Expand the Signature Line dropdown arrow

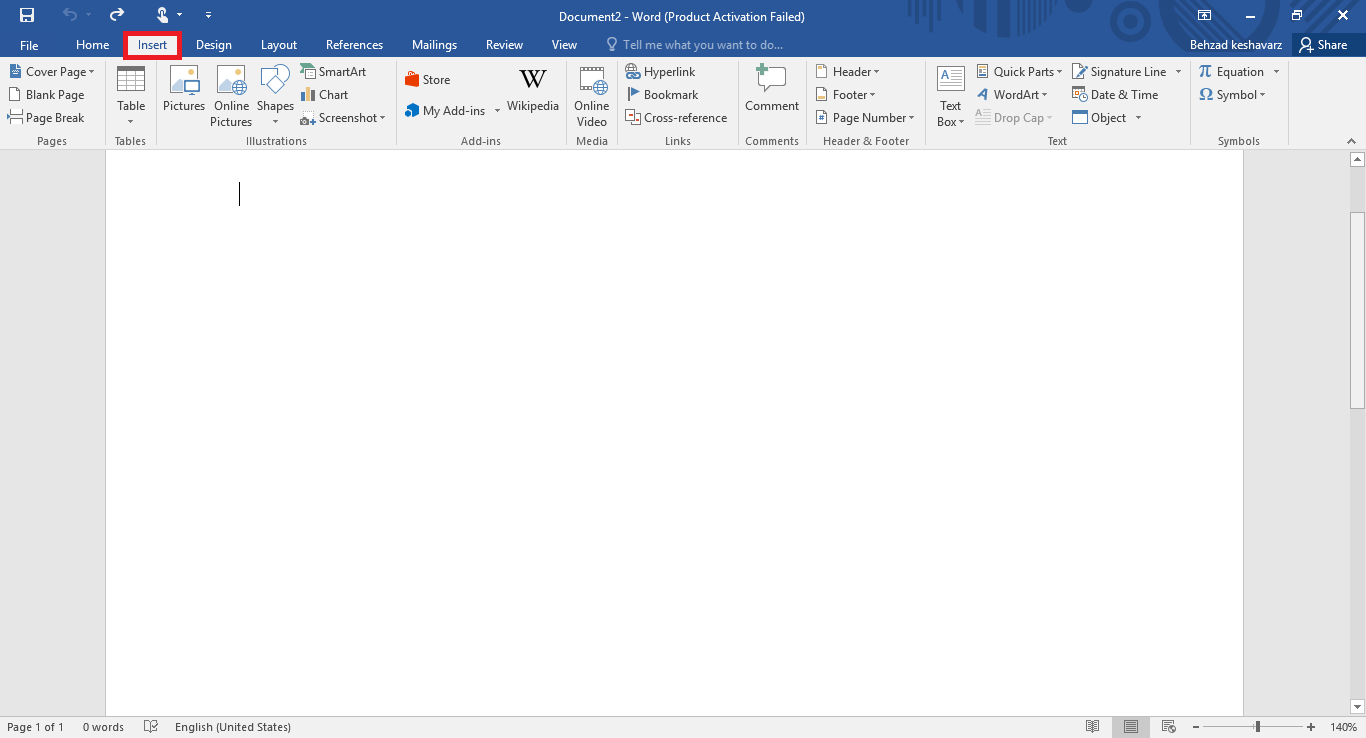click(x=1178, y=72)
